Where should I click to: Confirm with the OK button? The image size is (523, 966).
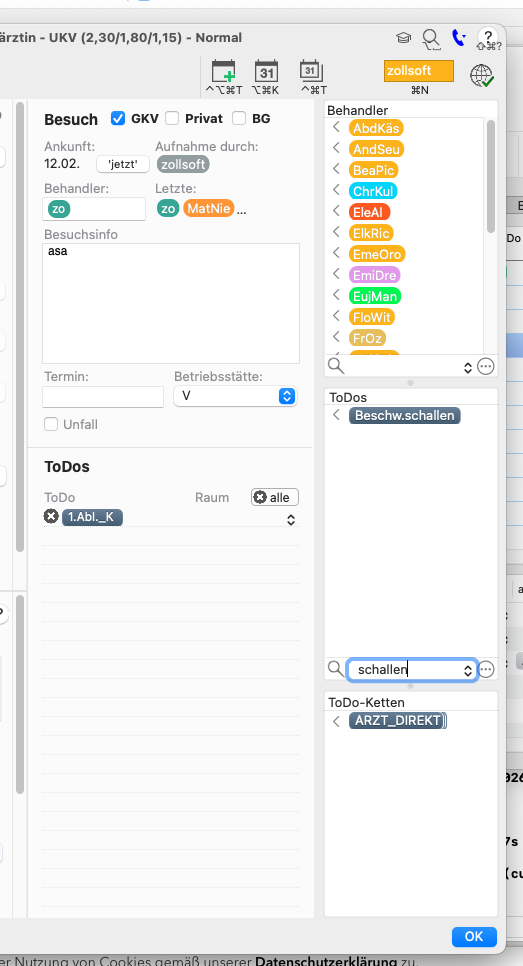click(474, 936)
